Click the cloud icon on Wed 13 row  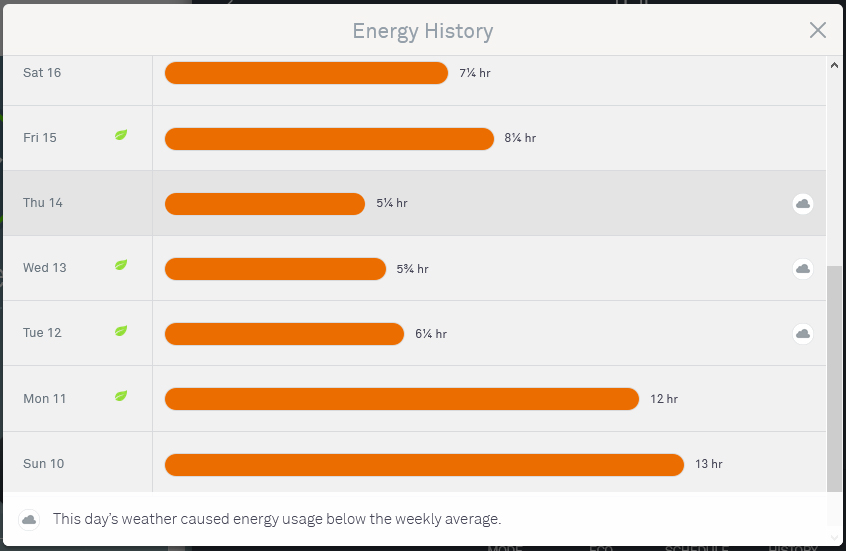point(802,269)
